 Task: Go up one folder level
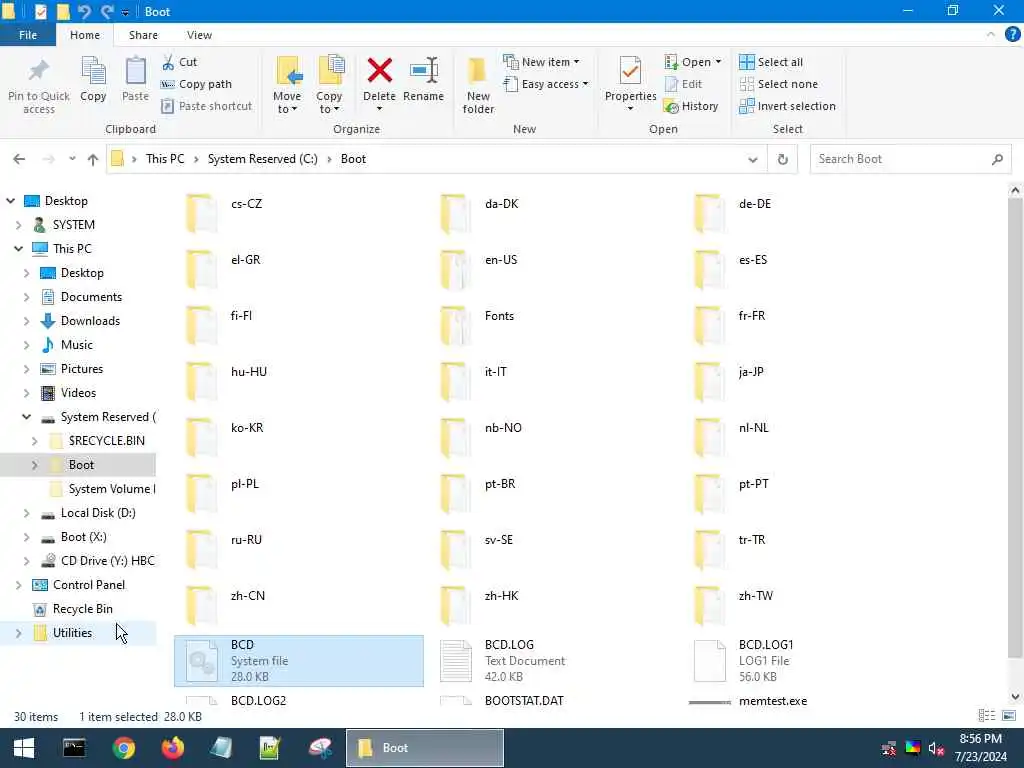(93, 159)
